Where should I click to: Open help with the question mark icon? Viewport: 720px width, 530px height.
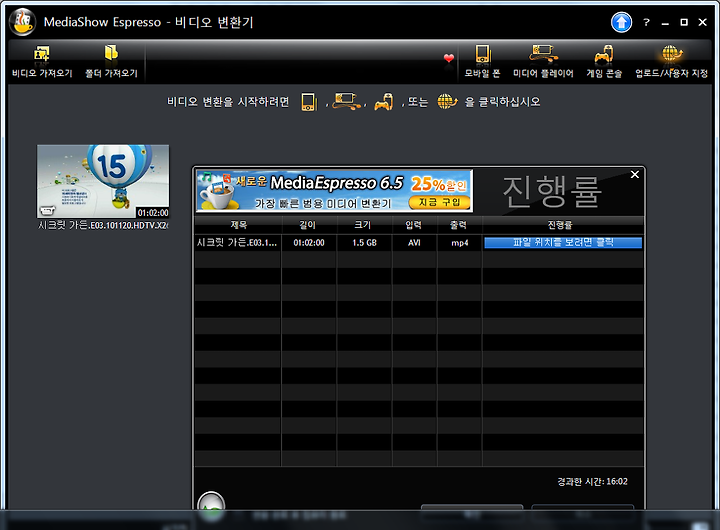pyautogui.click(x=647, y=22)
